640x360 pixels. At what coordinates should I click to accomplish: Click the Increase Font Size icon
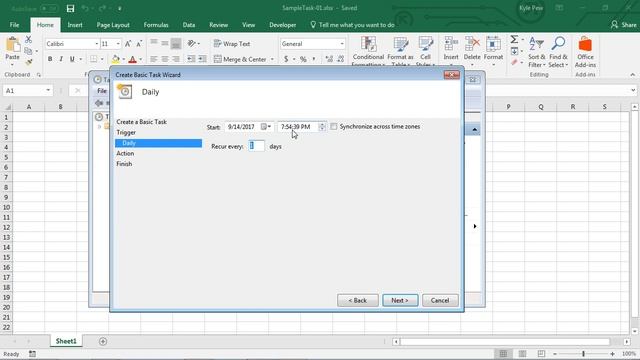[128, 44]
